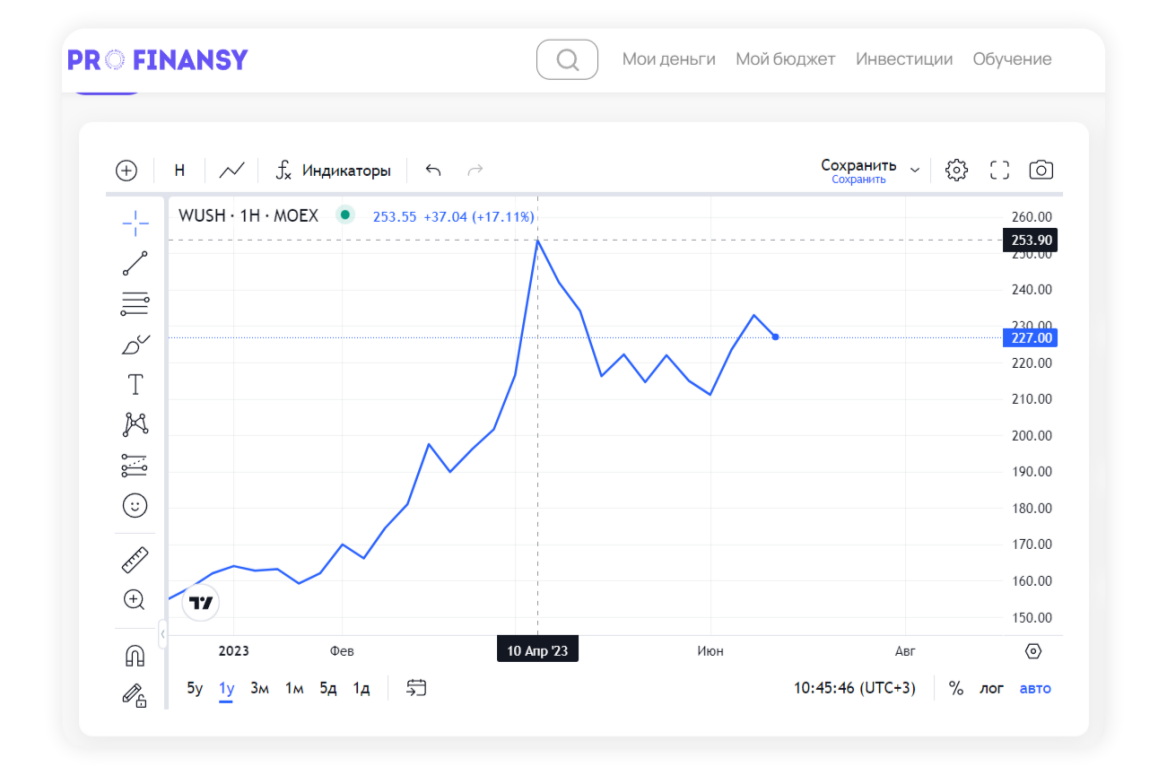This screenshot has width=1170, height=776.
Task: Go to Обучение link
Action: pyautogui.click(x=1012, y=59)
